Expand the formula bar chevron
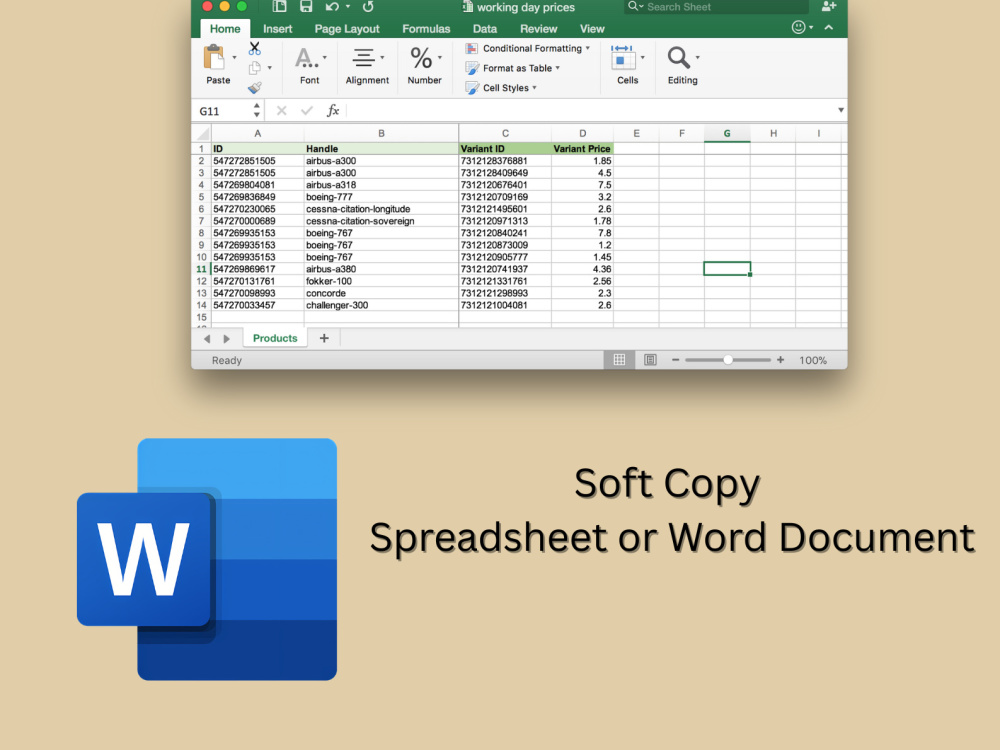 841,110
